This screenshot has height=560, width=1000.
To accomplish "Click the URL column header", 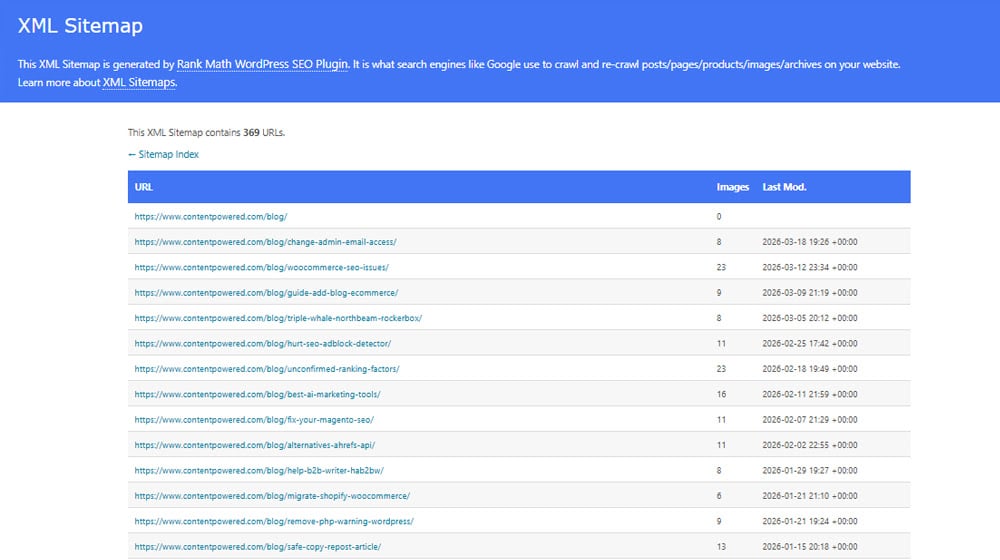I will pyautogui.click(x=143, y=187).
